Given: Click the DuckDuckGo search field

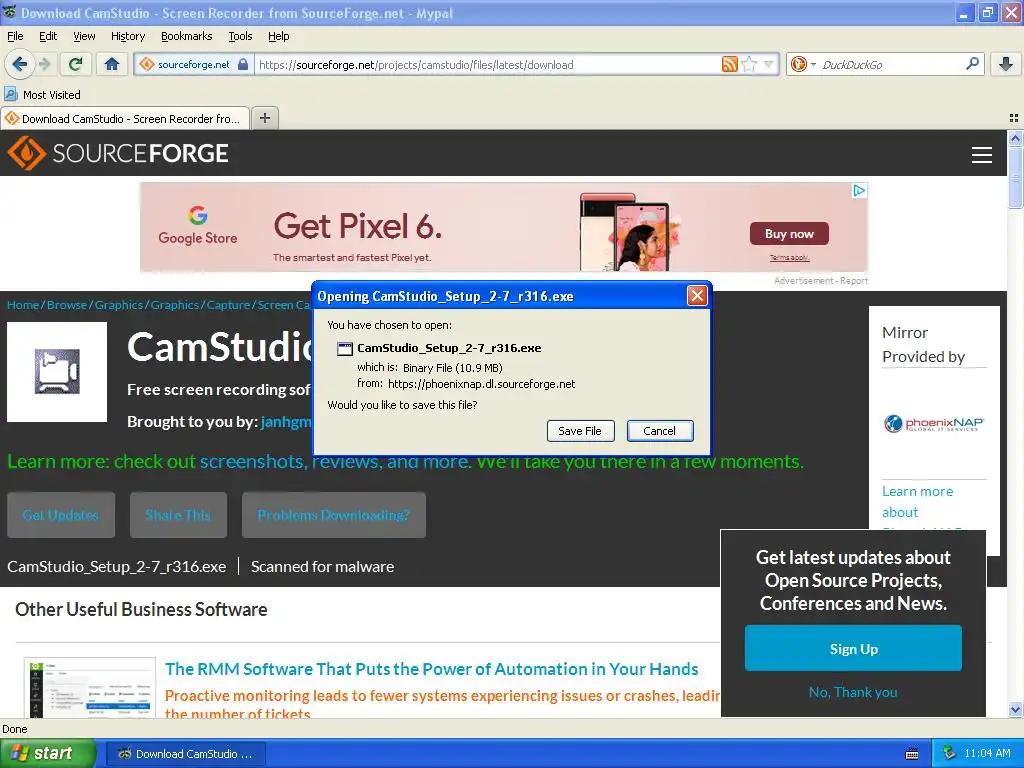Looking at the screenshot, I should click(x=891, y=64).
